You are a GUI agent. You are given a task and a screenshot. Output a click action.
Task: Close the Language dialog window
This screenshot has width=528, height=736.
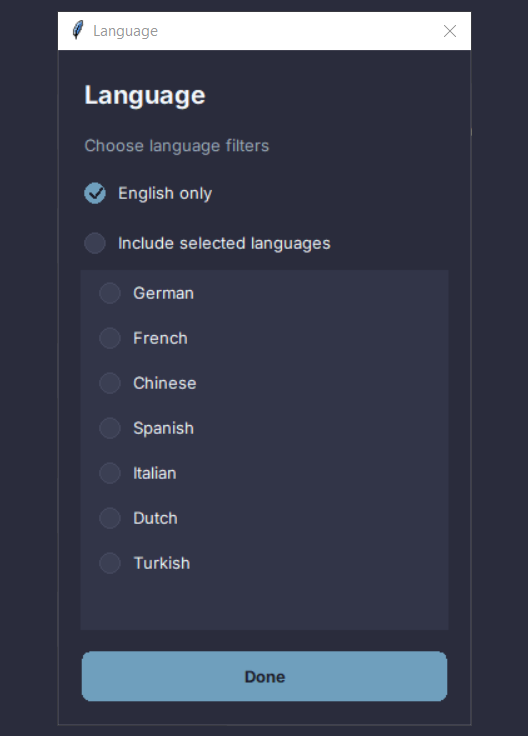click(450, 31)
